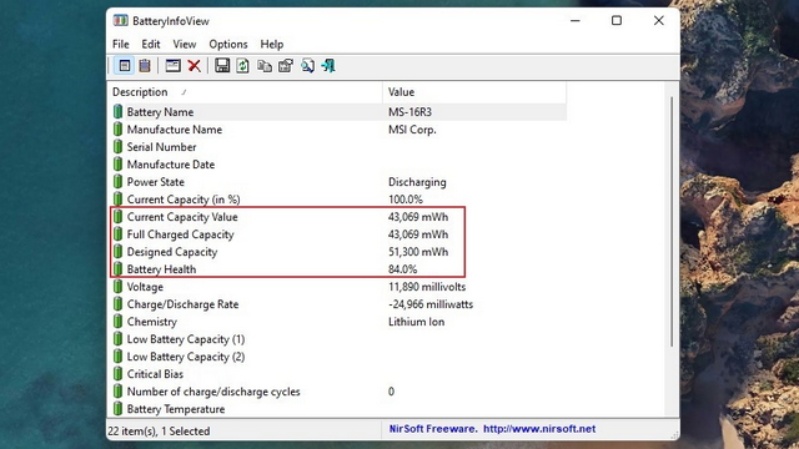The height and width of the screenshot is (449, 799).
Task: Open the Edit menu
Action: pyautogui.click(x=151, y=44)
